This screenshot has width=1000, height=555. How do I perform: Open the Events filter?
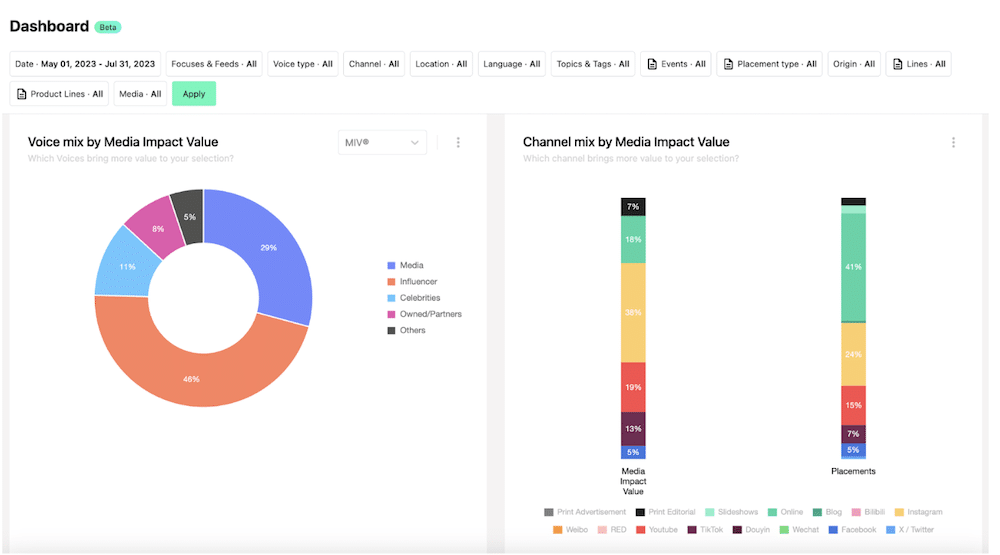pos(676,64)
